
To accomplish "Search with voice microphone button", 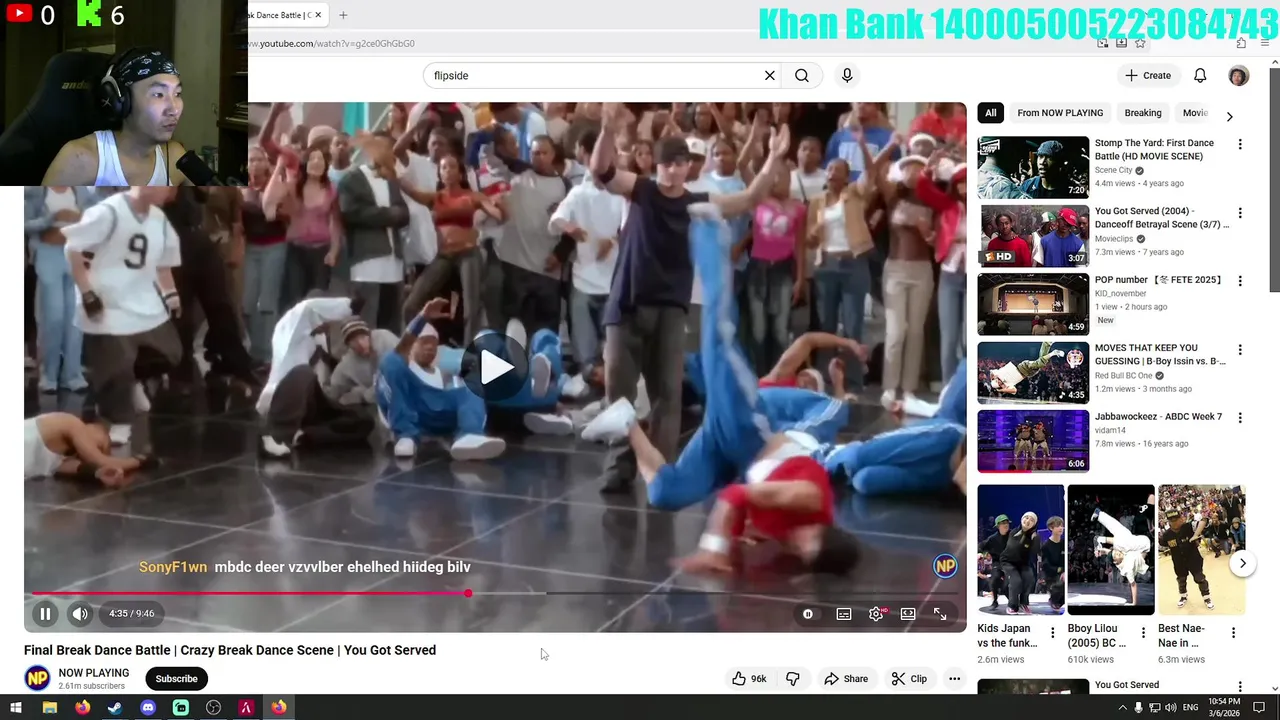I will tap(847, 75).
